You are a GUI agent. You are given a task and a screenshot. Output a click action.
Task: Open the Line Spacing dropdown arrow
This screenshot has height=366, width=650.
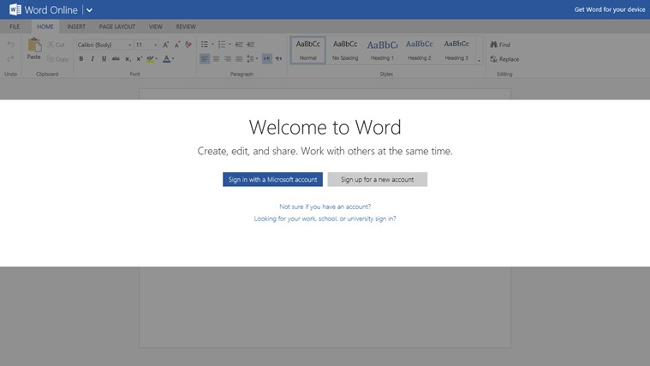pyautogui.click(x=257, y=59)
